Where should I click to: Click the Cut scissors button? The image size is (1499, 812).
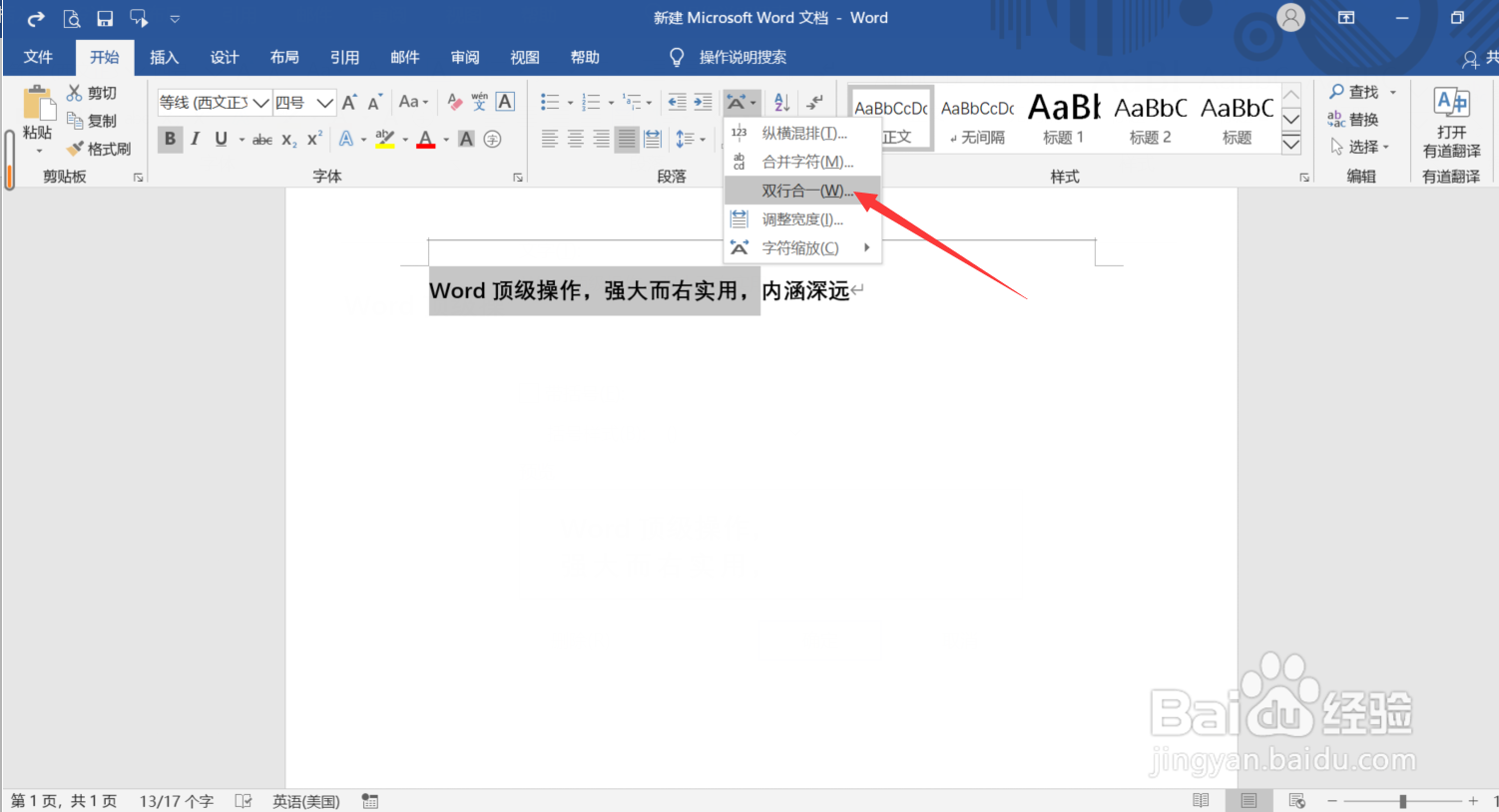[92, 93]
